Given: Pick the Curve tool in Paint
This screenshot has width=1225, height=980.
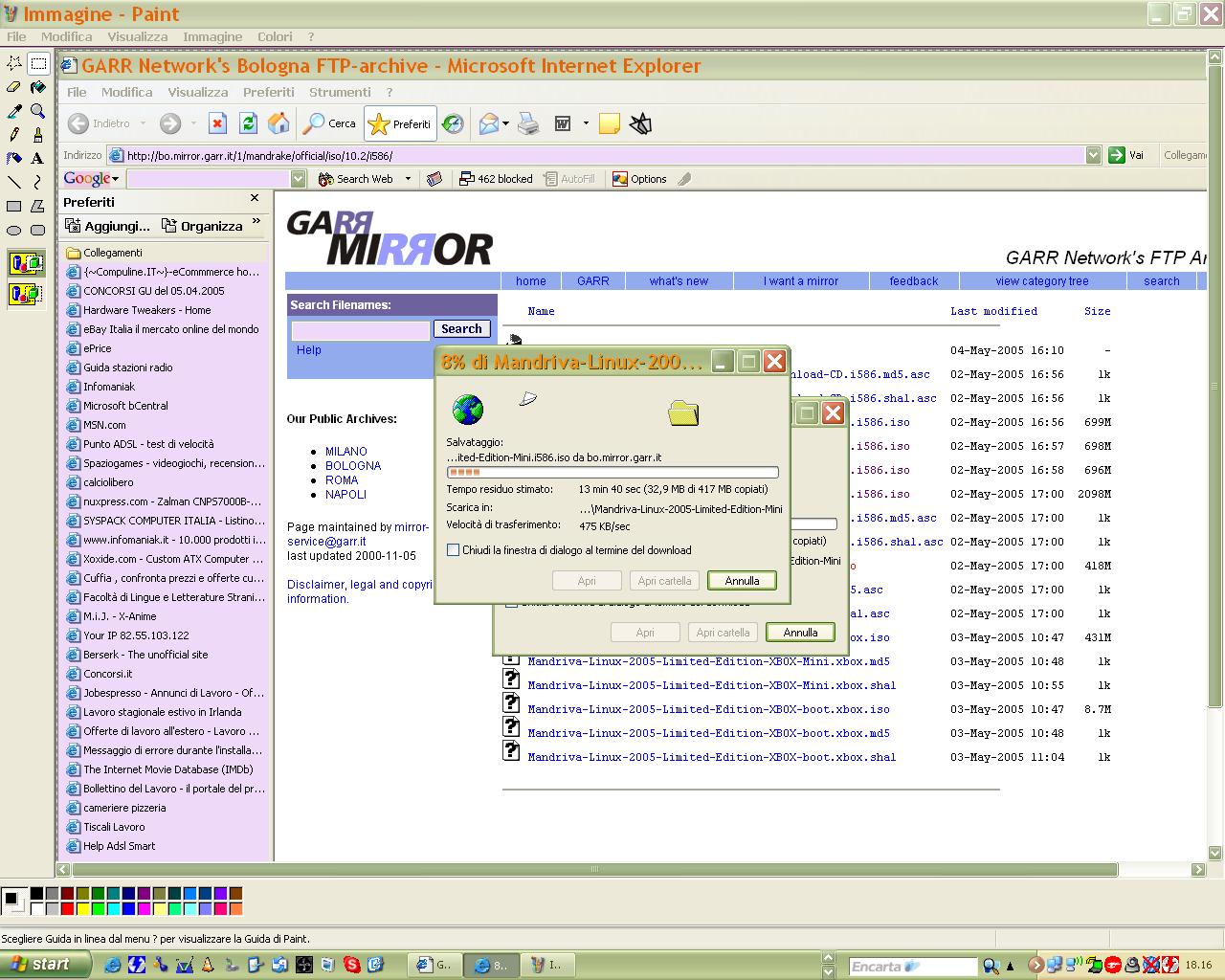Looking at the screenshot, I should tap(38, 182).
